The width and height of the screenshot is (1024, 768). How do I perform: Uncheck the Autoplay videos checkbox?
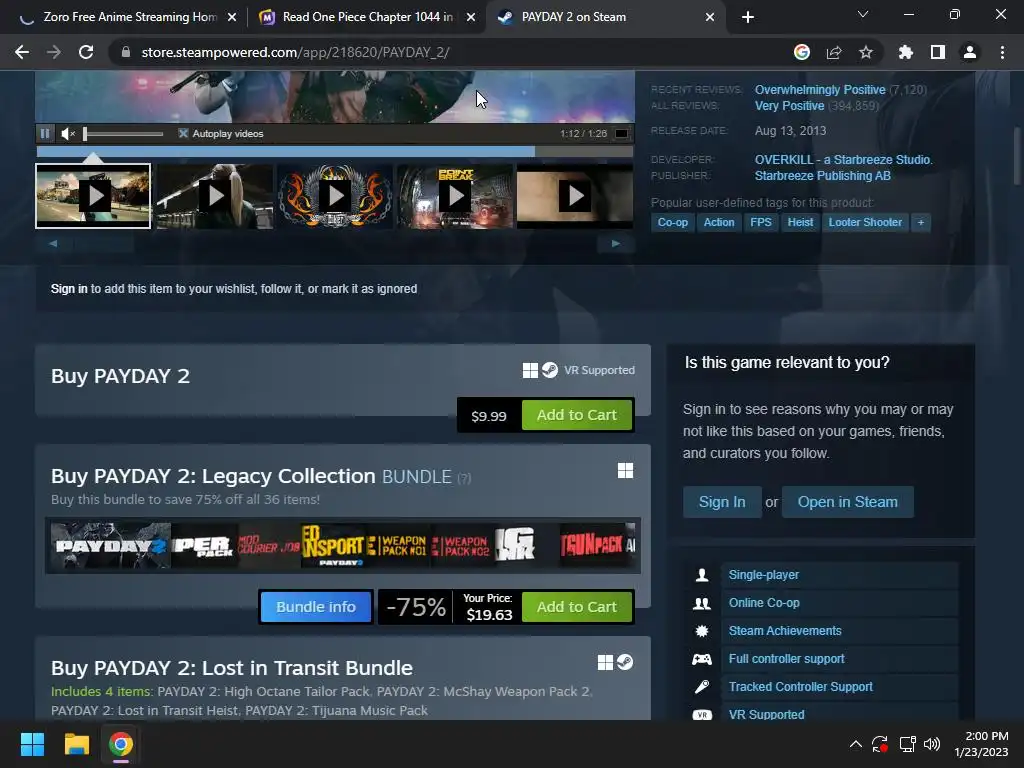[183, 133]
